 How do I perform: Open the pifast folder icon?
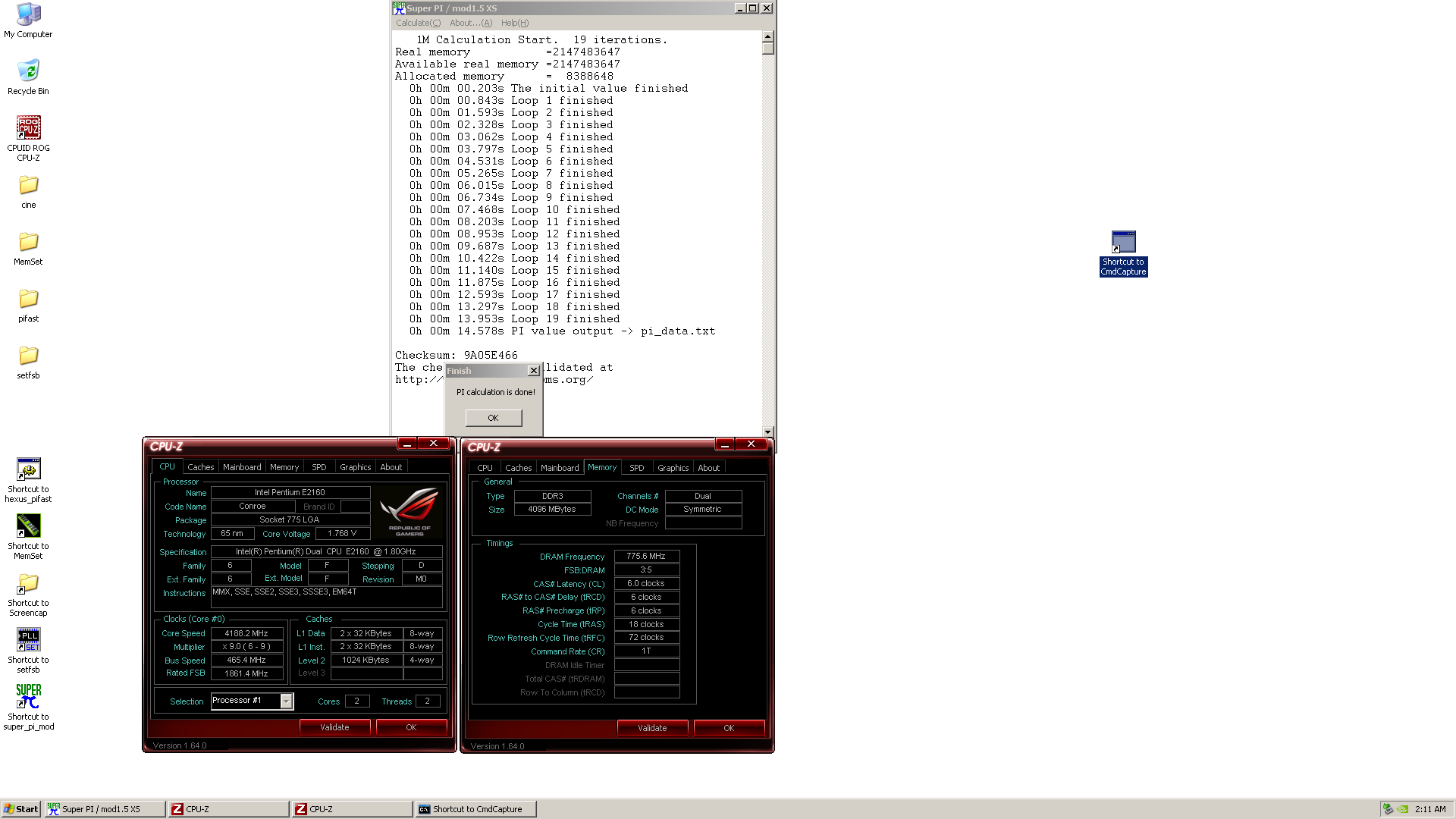[x=28, y=306]
